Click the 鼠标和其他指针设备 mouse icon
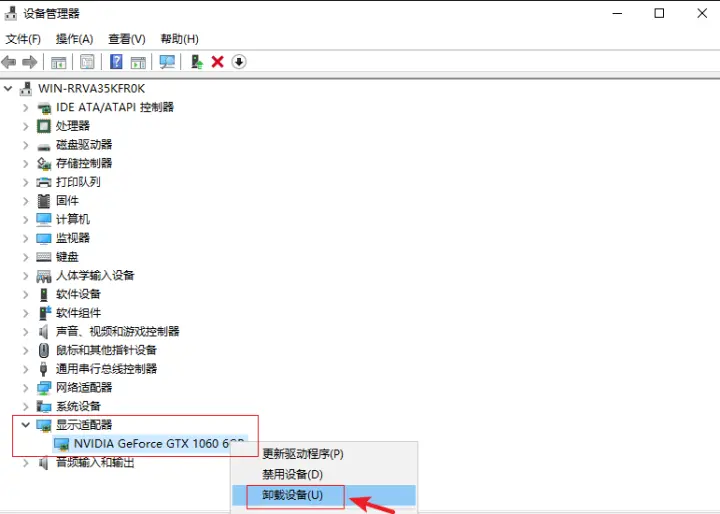The image size is (720, 514). coord(44,350)
